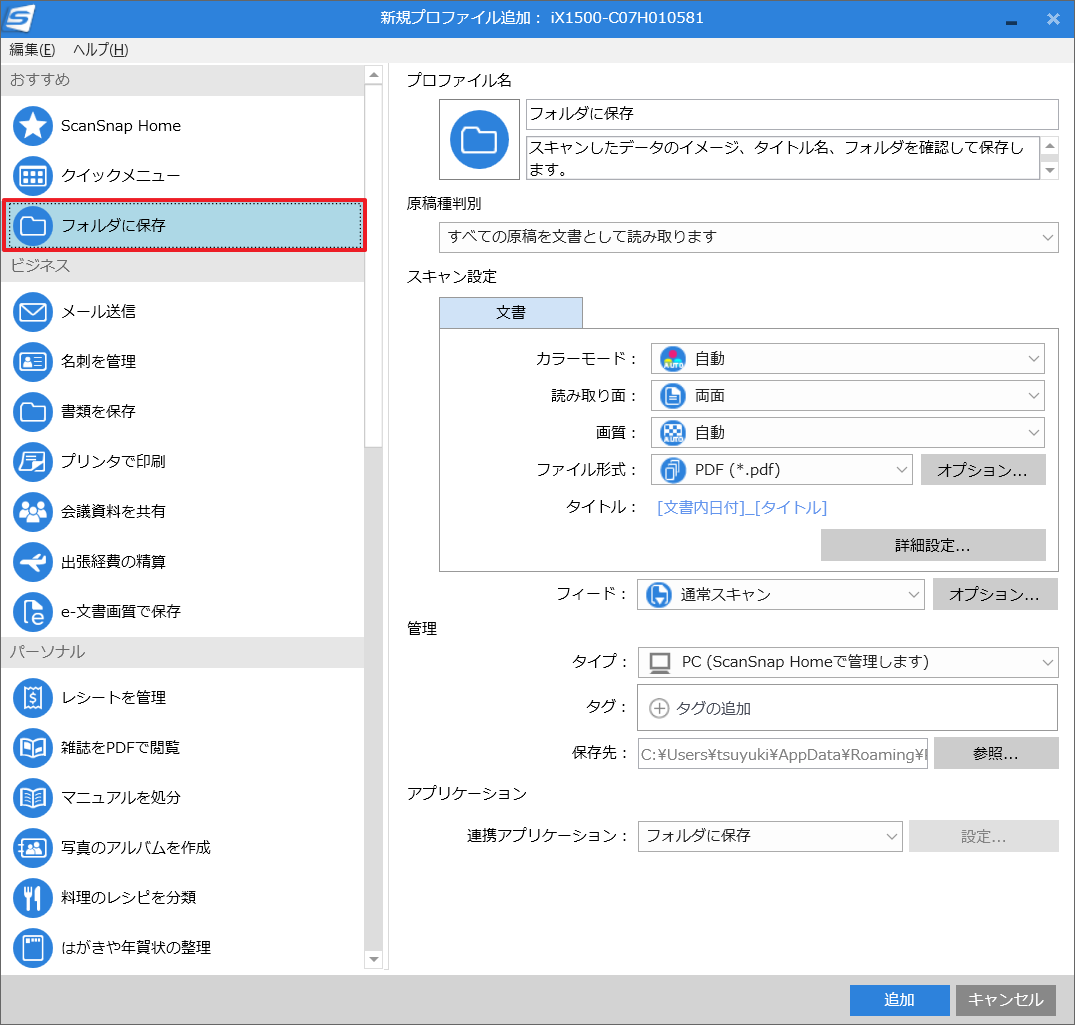Choose the クイックメニュー grid icon
1075x1025 pixels.
click(x=32, y=176)
